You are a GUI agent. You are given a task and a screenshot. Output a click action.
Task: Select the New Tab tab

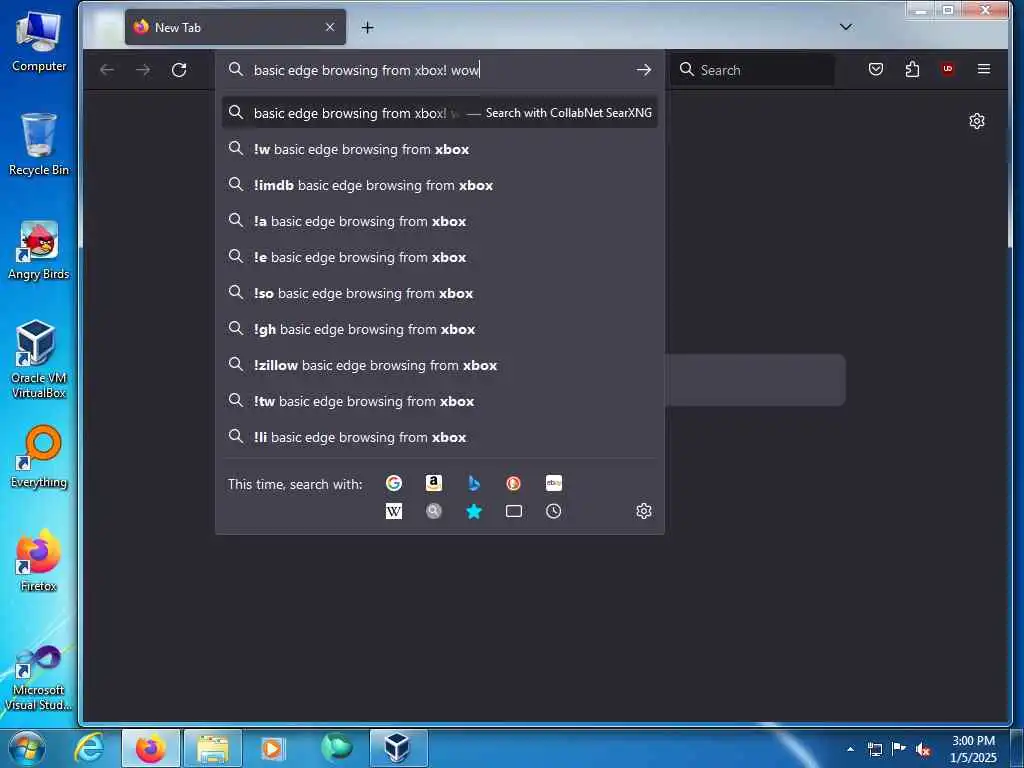coord(235,27)
